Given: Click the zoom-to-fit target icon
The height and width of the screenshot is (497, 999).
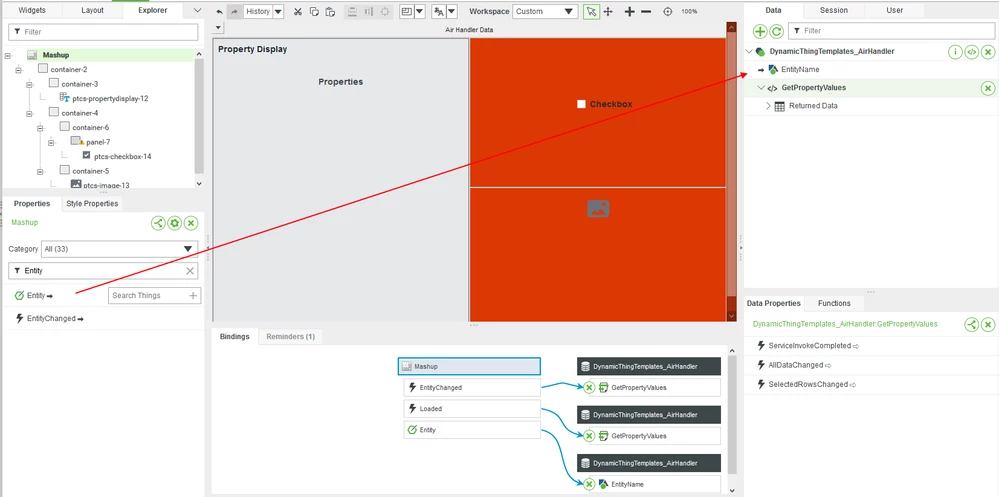Looking at the screenshot, I should click(x=668, y=11).
